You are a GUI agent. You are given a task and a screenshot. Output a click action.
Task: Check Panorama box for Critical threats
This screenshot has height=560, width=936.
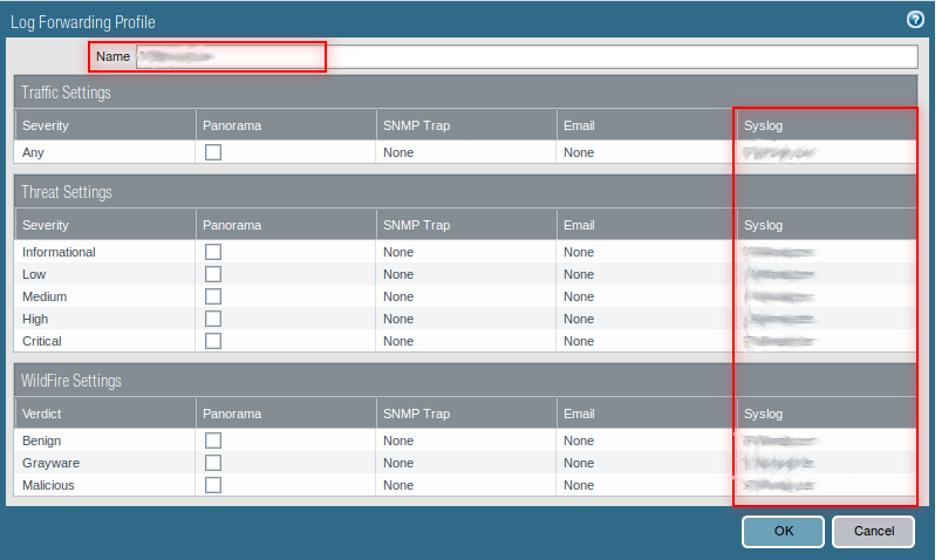[x=213, y=341]
